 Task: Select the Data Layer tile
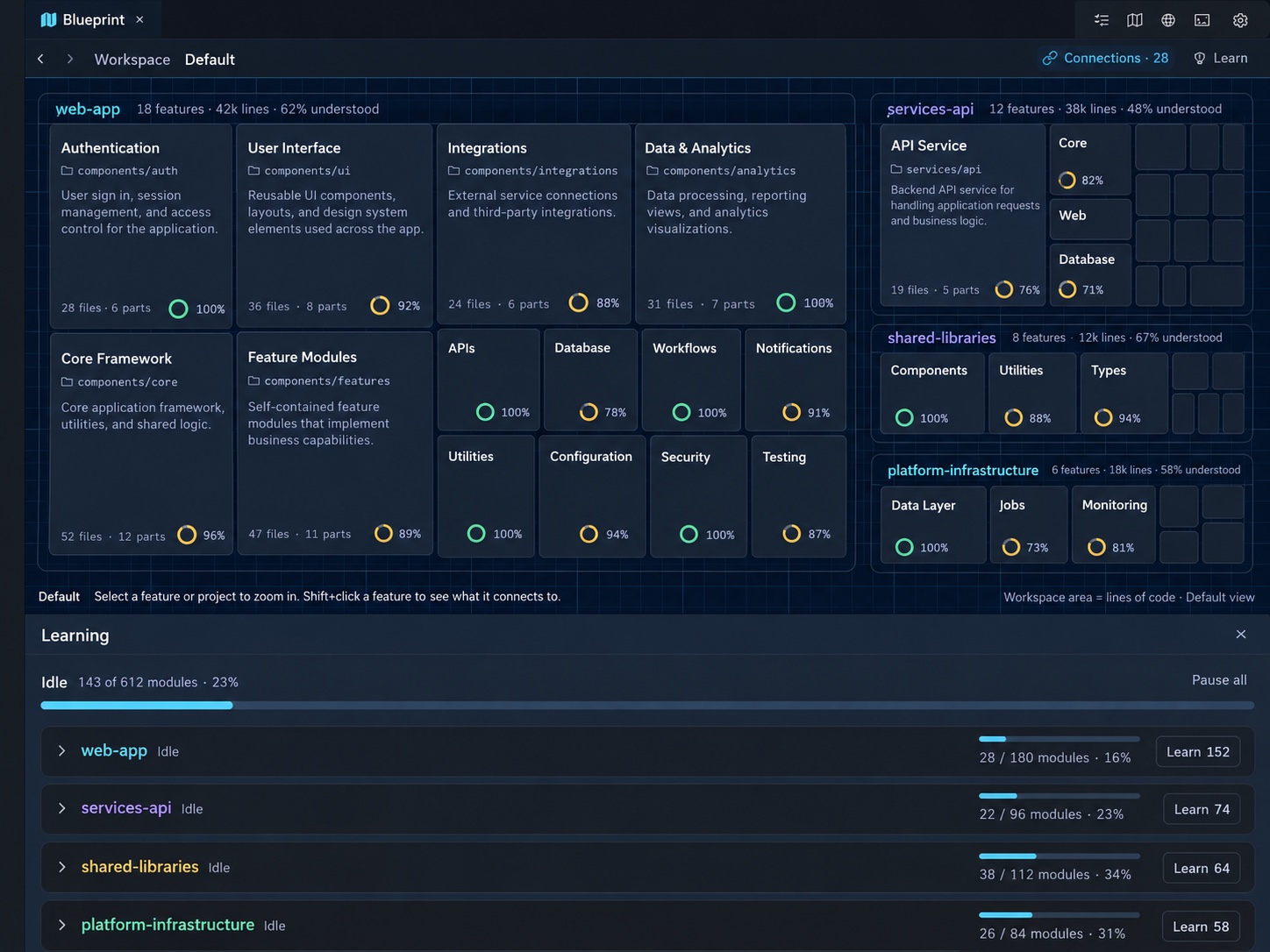pyautogui.click(x=932, y=524)
